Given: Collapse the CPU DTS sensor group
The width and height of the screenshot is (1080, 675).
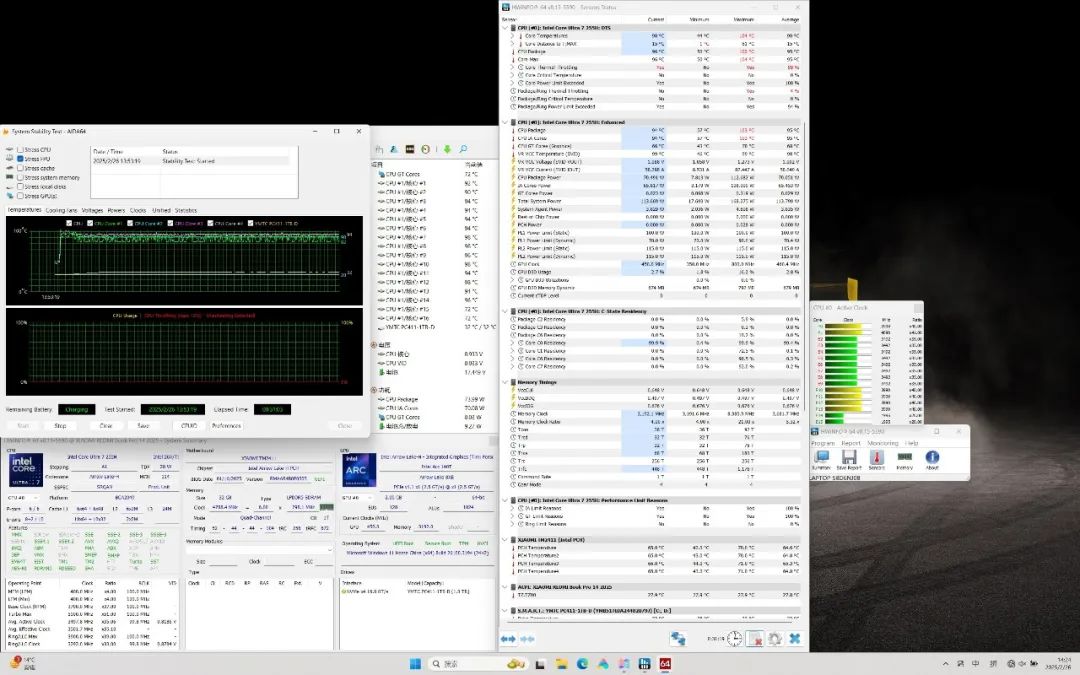Looking at the screenshot, I should click(x=506, y=28).
